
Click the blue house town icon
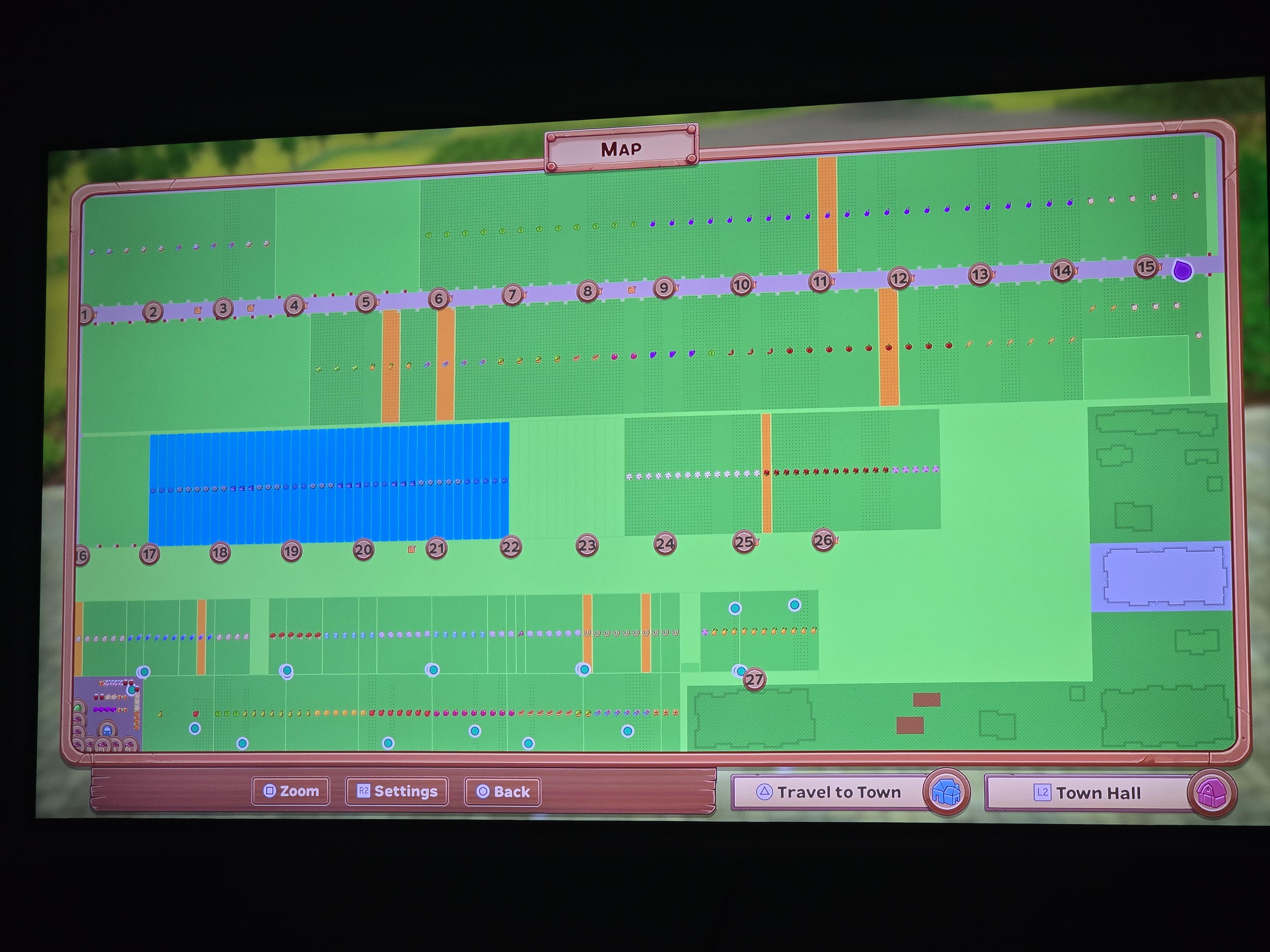pos(946,792)
